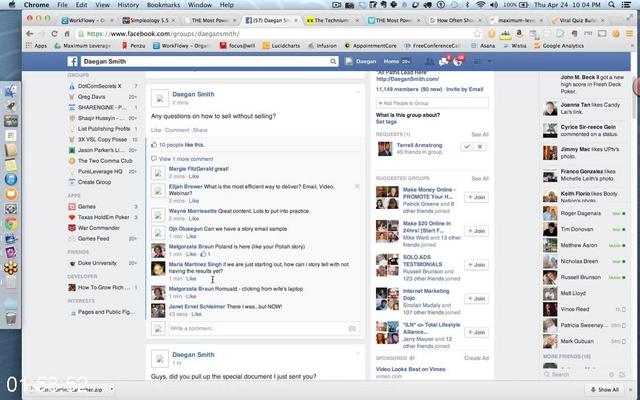This screenshot has width=640, height=400.
Task: Open DotComSecrets X group
Action: coord(100,86)
